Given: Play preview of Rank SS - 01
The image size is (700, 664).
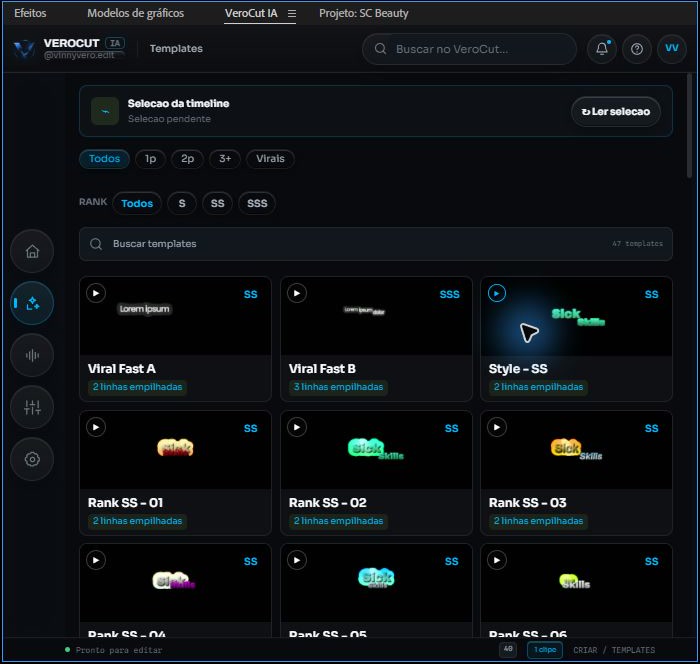Looking at the screenshot, I should click(96, 427).
